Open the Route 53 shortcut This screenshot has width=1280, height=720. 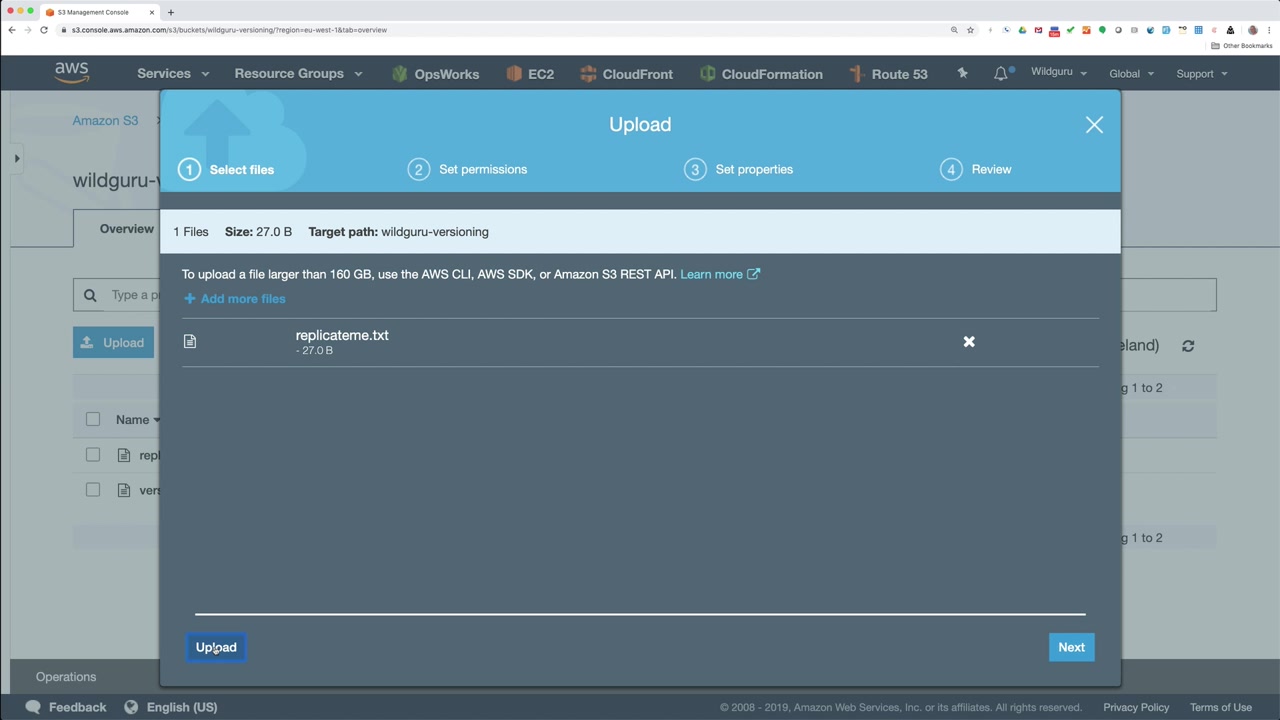[x=888, y=74]
